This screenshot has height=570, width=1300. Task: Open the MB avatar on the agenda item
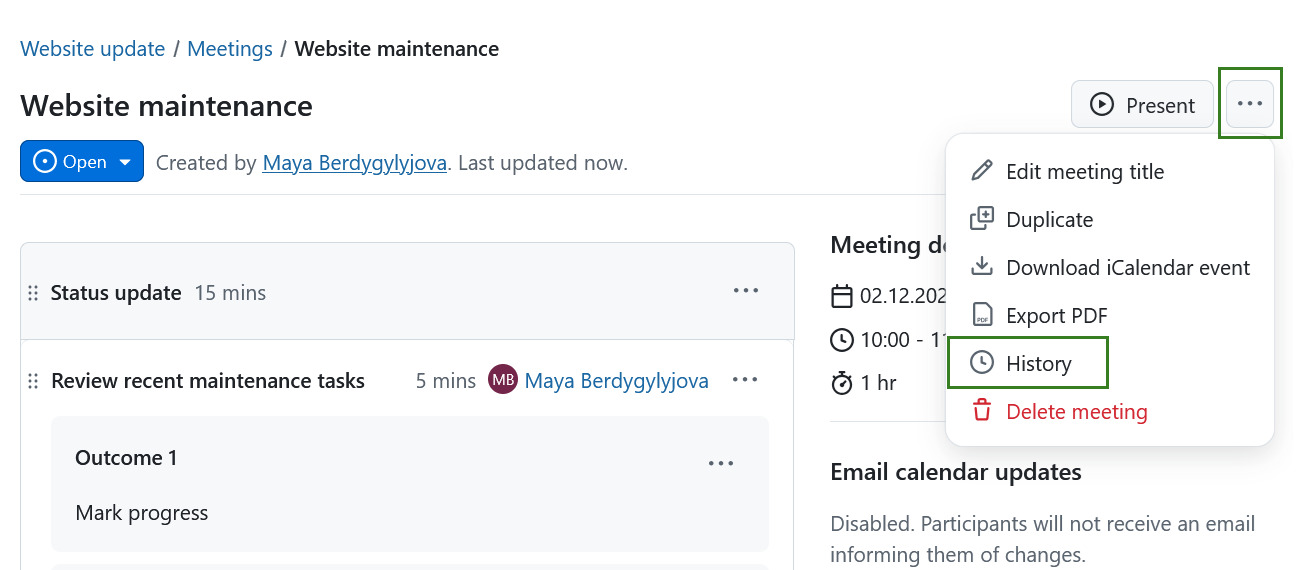coord(503,380)
